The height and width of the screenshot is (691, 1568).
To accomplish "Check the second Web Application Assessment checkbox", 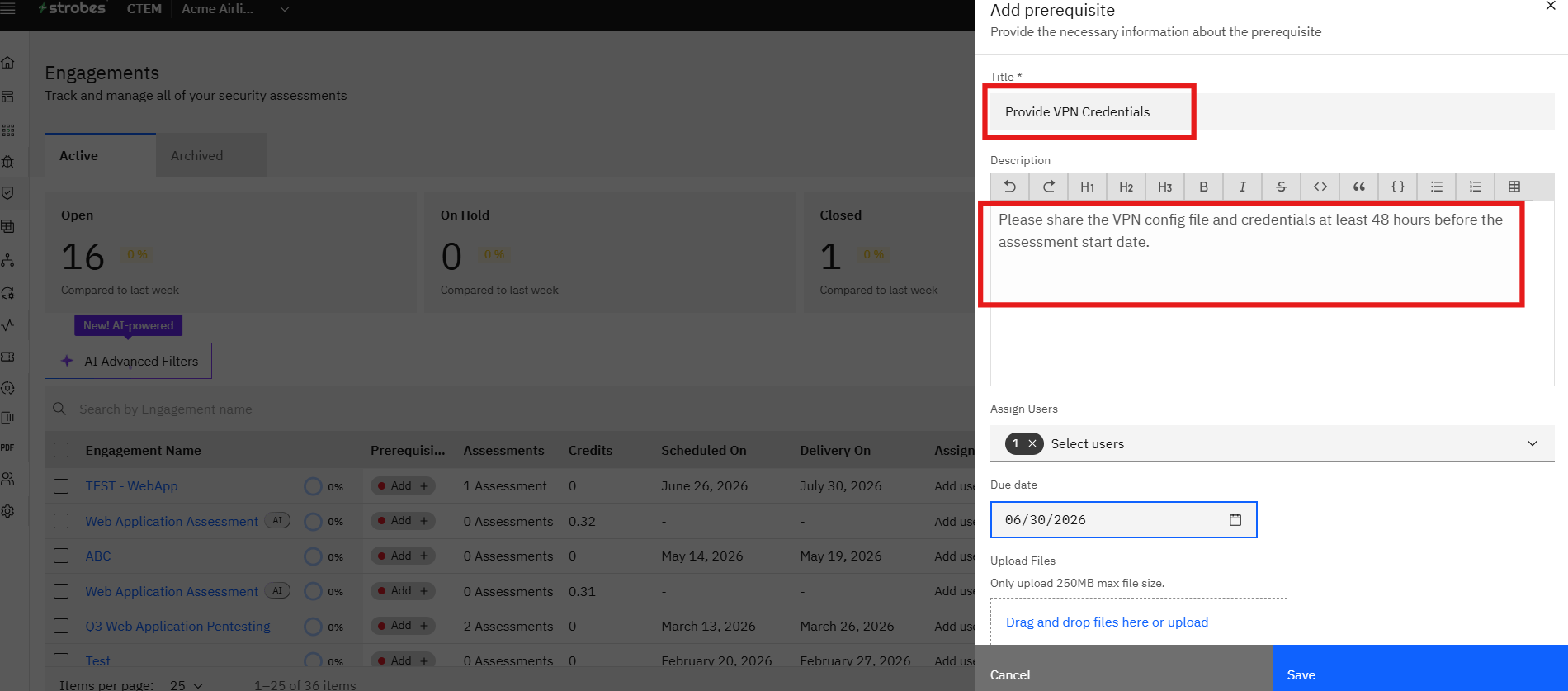I will pos(61,591).
